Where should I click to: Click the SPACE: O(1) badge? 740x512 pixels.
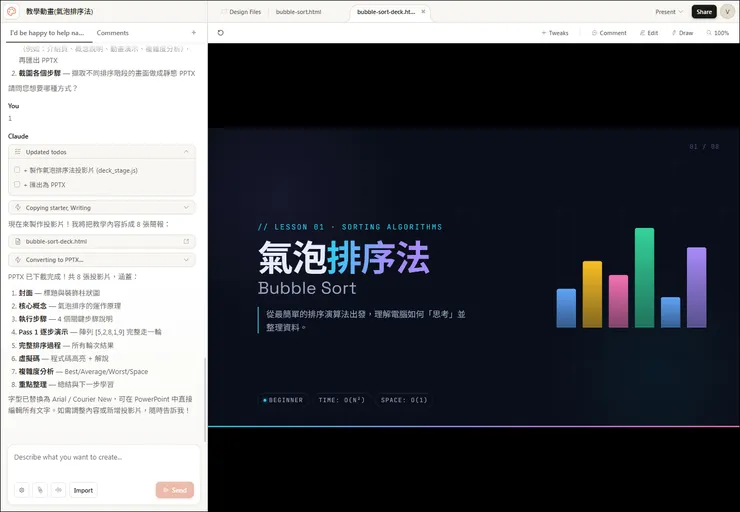[404, 400]
